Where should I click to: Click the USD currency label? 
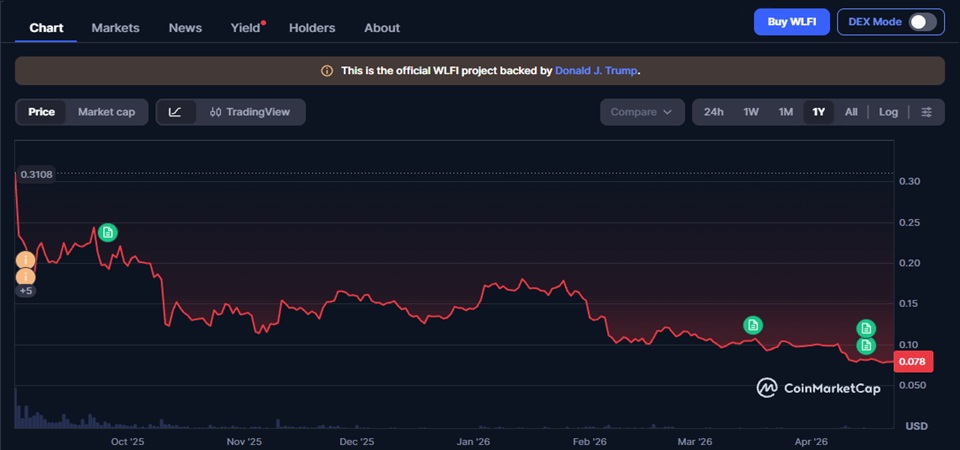point(917,426)
